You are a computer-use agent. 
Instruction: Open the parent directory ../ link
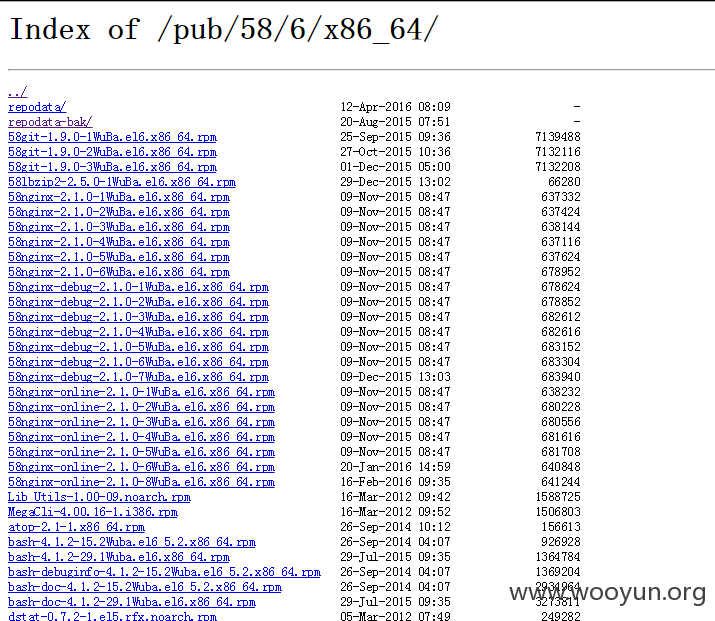18,92
